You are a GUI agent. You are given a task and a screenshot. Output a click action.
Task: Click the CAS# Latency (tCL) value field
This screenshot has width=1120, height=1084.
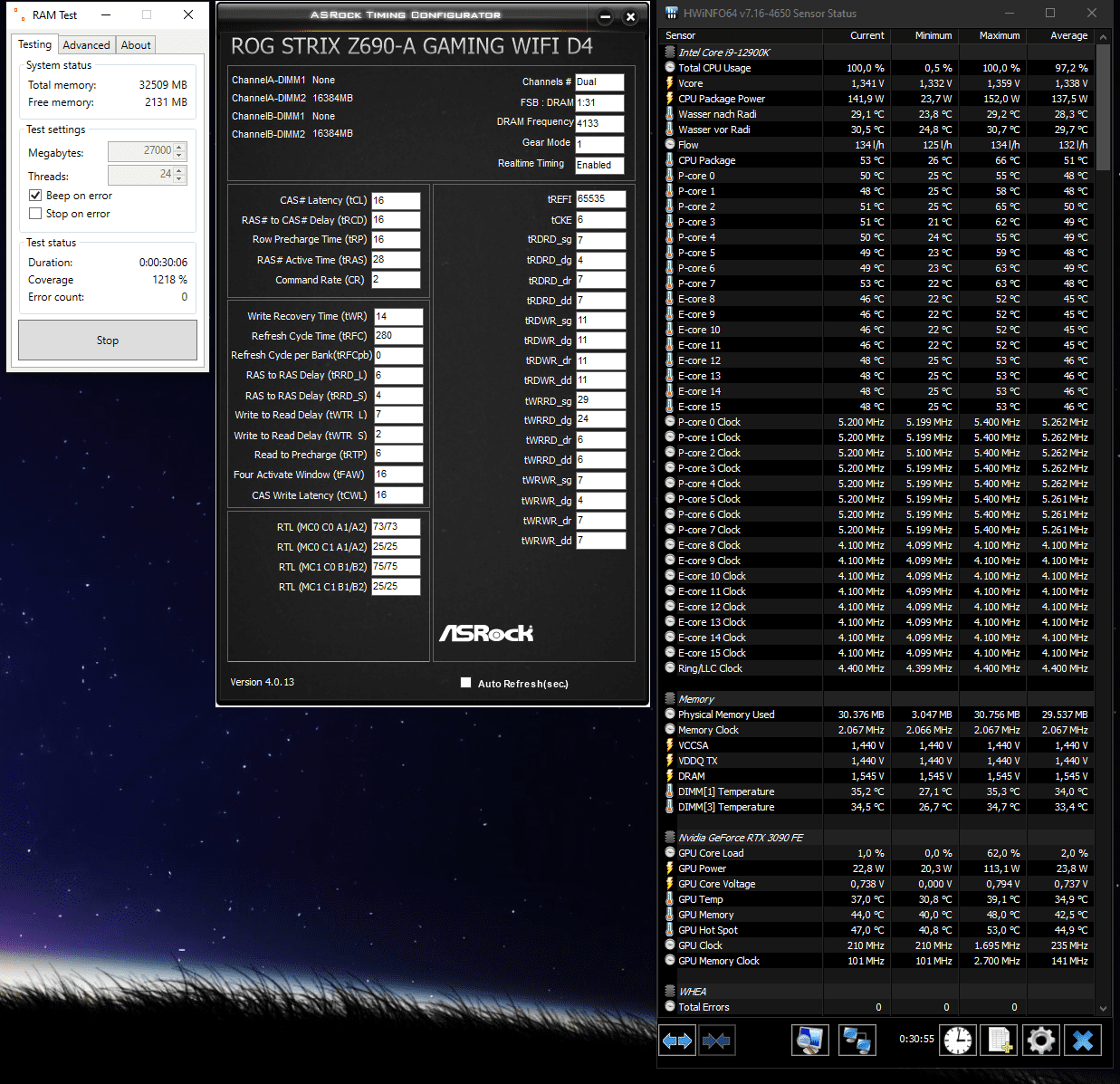tap(396, 200)
